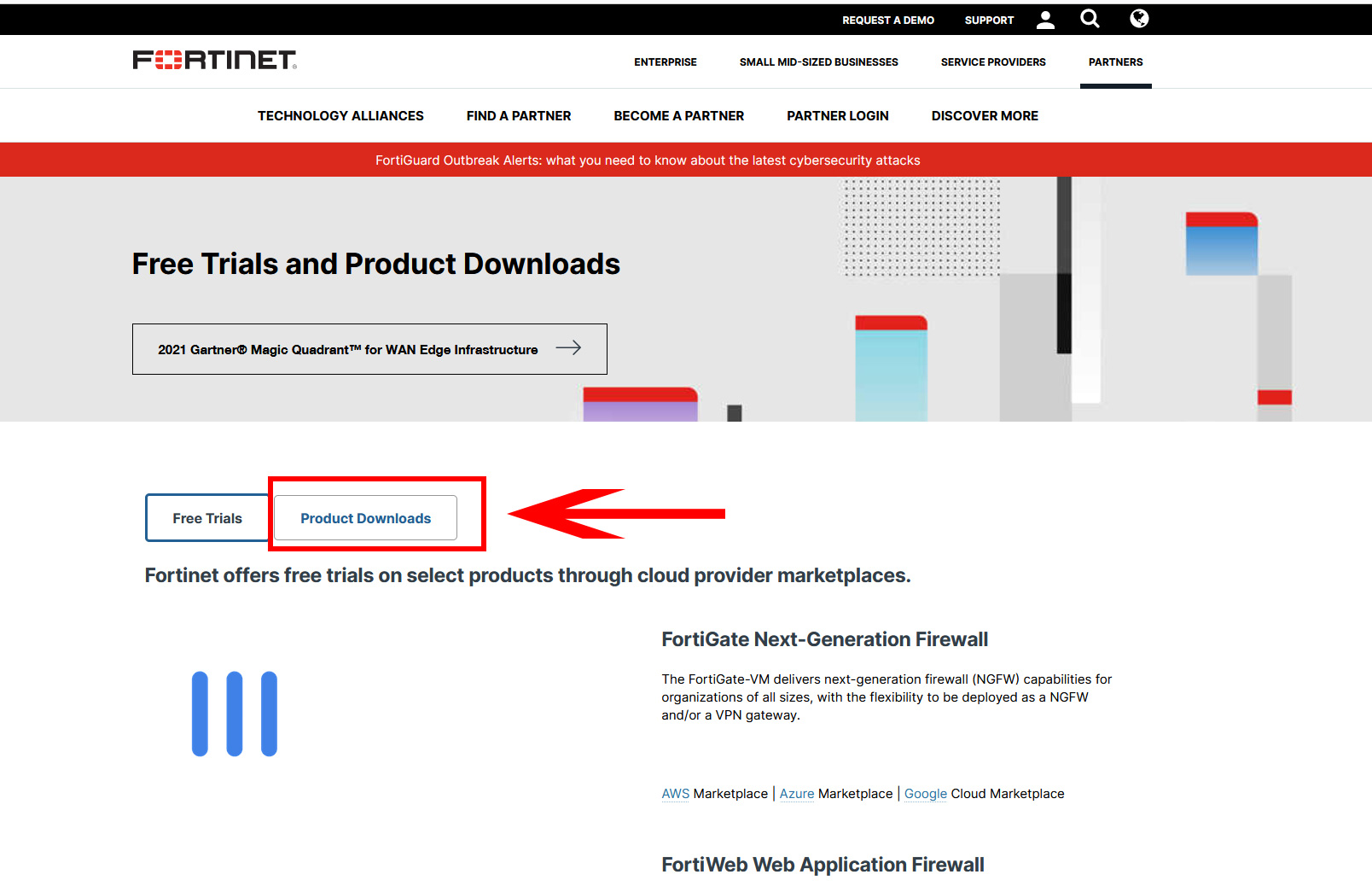This screenshot has width=1372, height=886.
Task: Click the arrow in Gartner banner button
Action: (568, 348)
